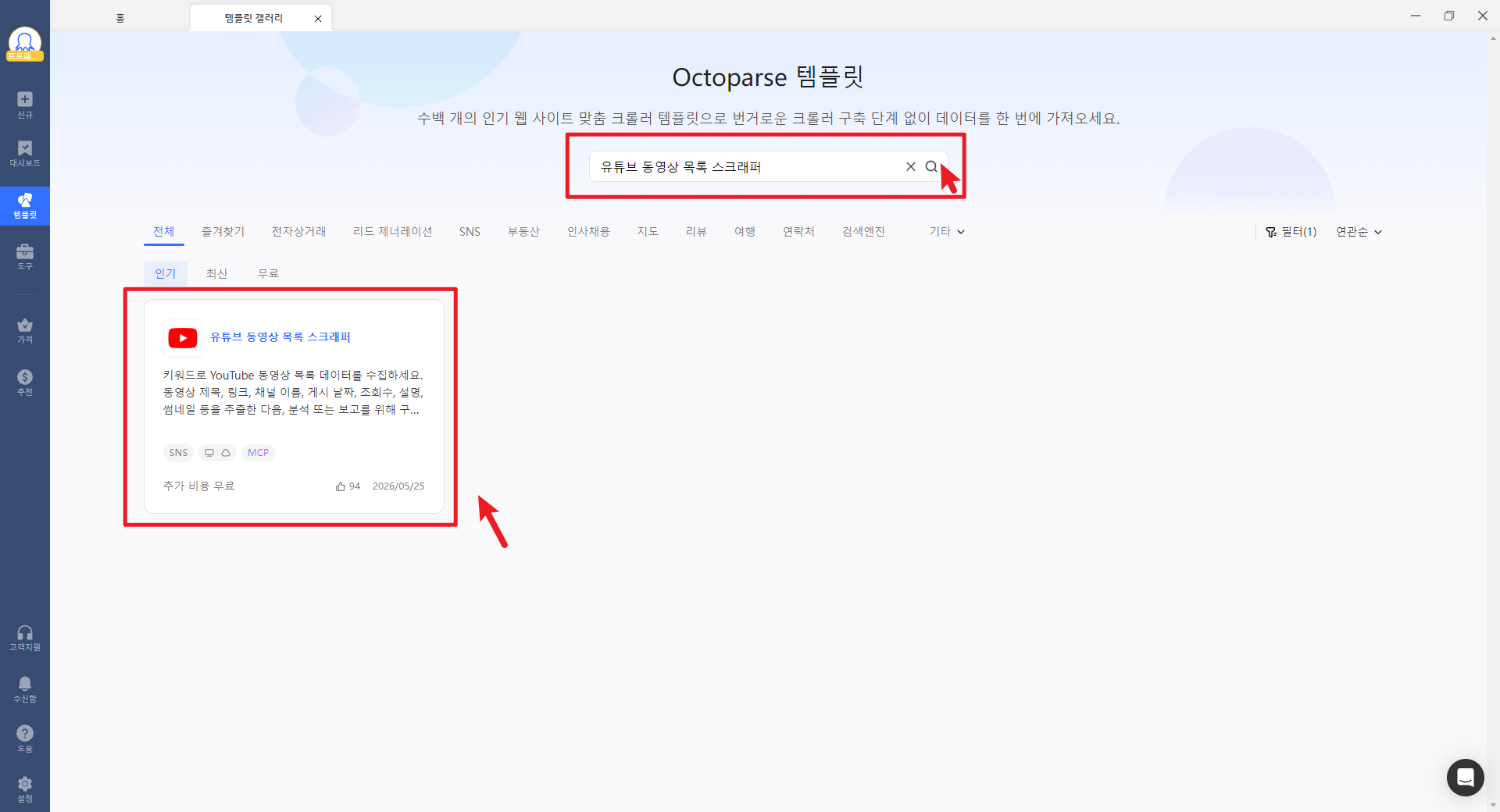
Task: Open the chat support bubble
Action: [x=1465, y=778]
